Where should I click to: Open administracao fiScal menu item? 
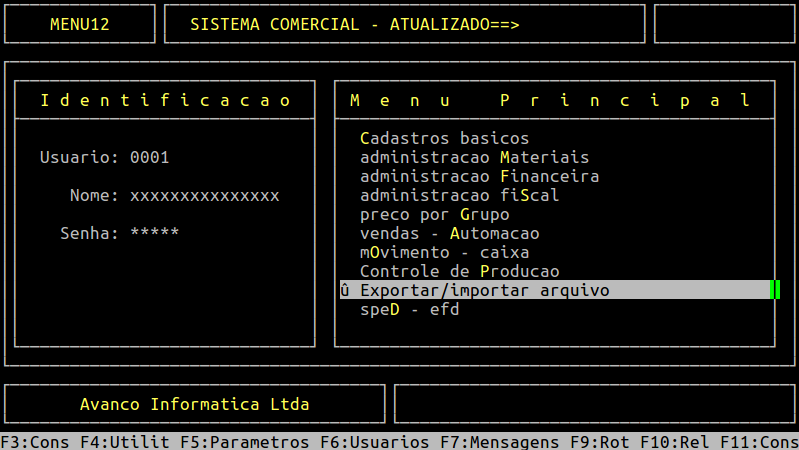pos(459,195)
